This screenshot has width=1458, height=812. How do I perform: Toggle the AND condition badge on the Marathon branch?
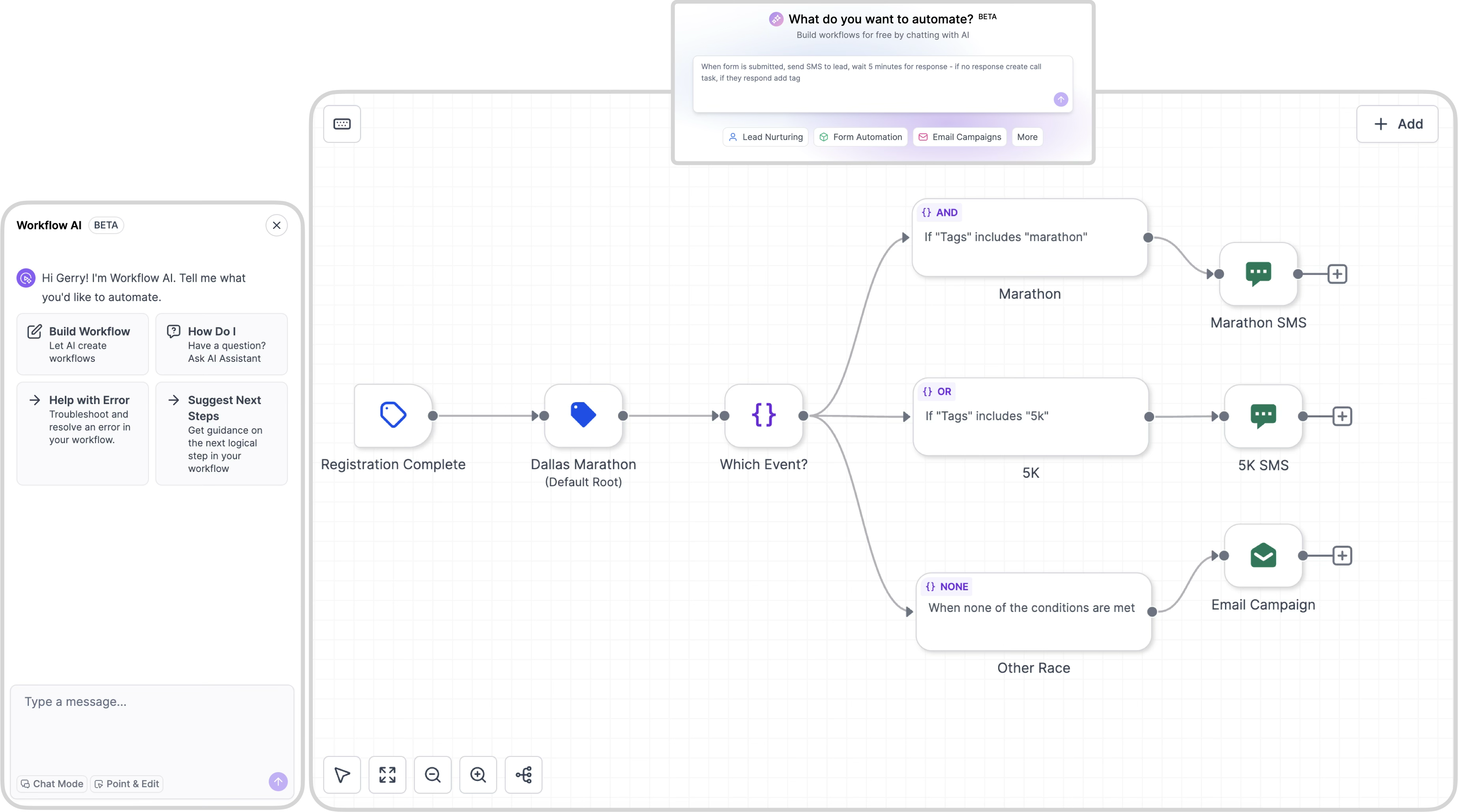coord(939,212)
